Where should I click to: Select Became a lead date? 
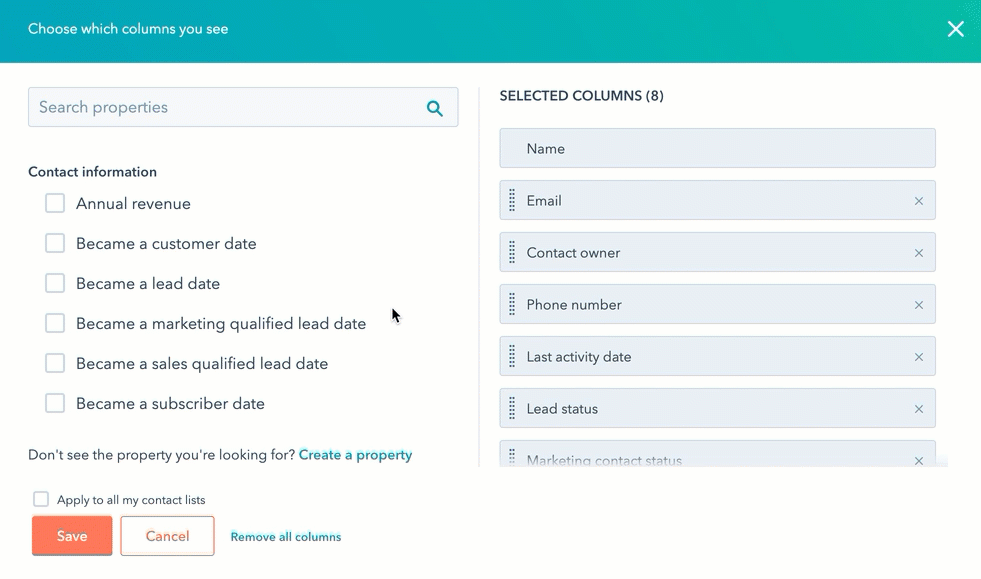(55, 283)
